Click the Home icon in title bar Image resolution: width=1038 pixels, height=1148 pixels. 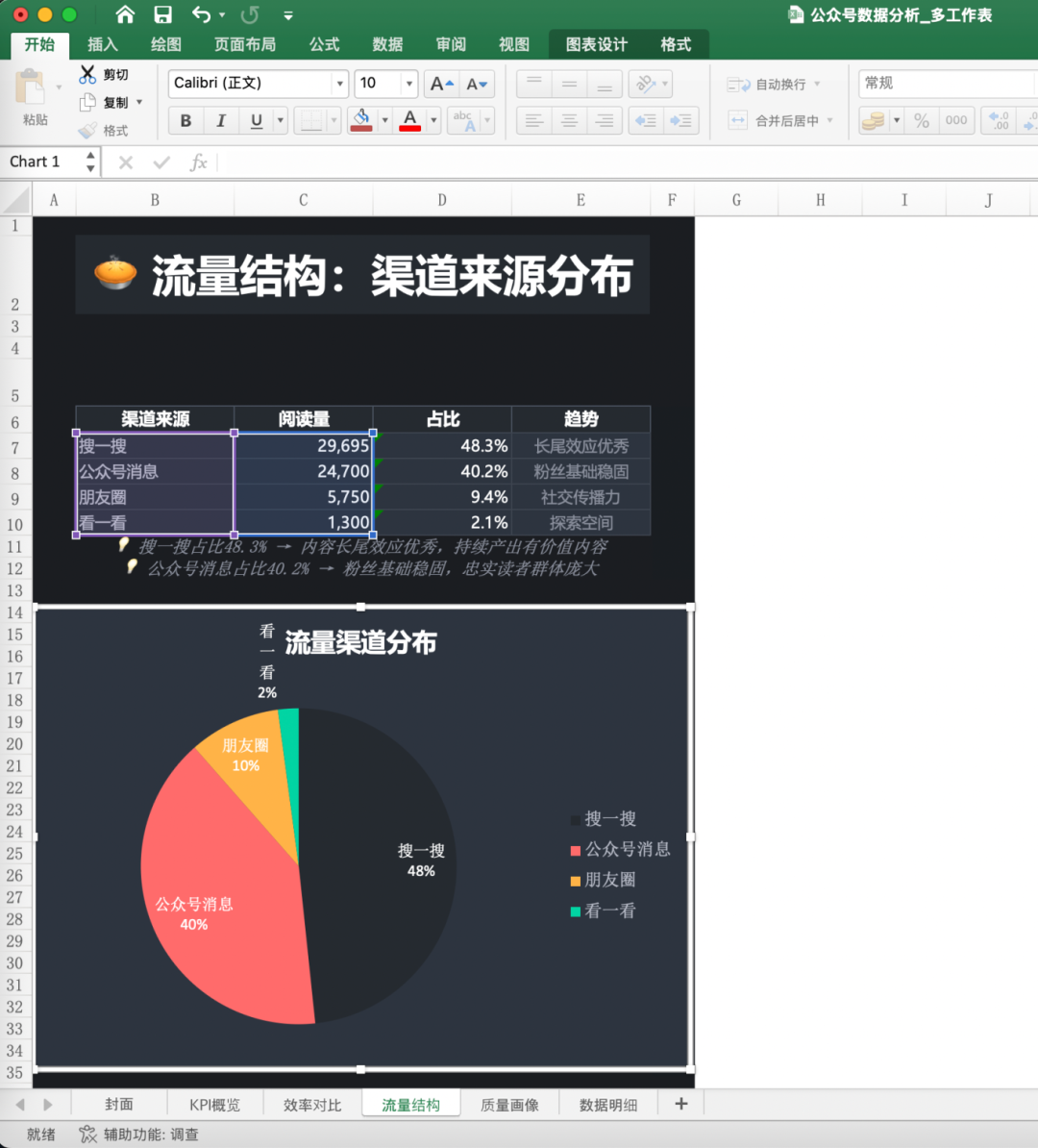click(x=125, y=14)
